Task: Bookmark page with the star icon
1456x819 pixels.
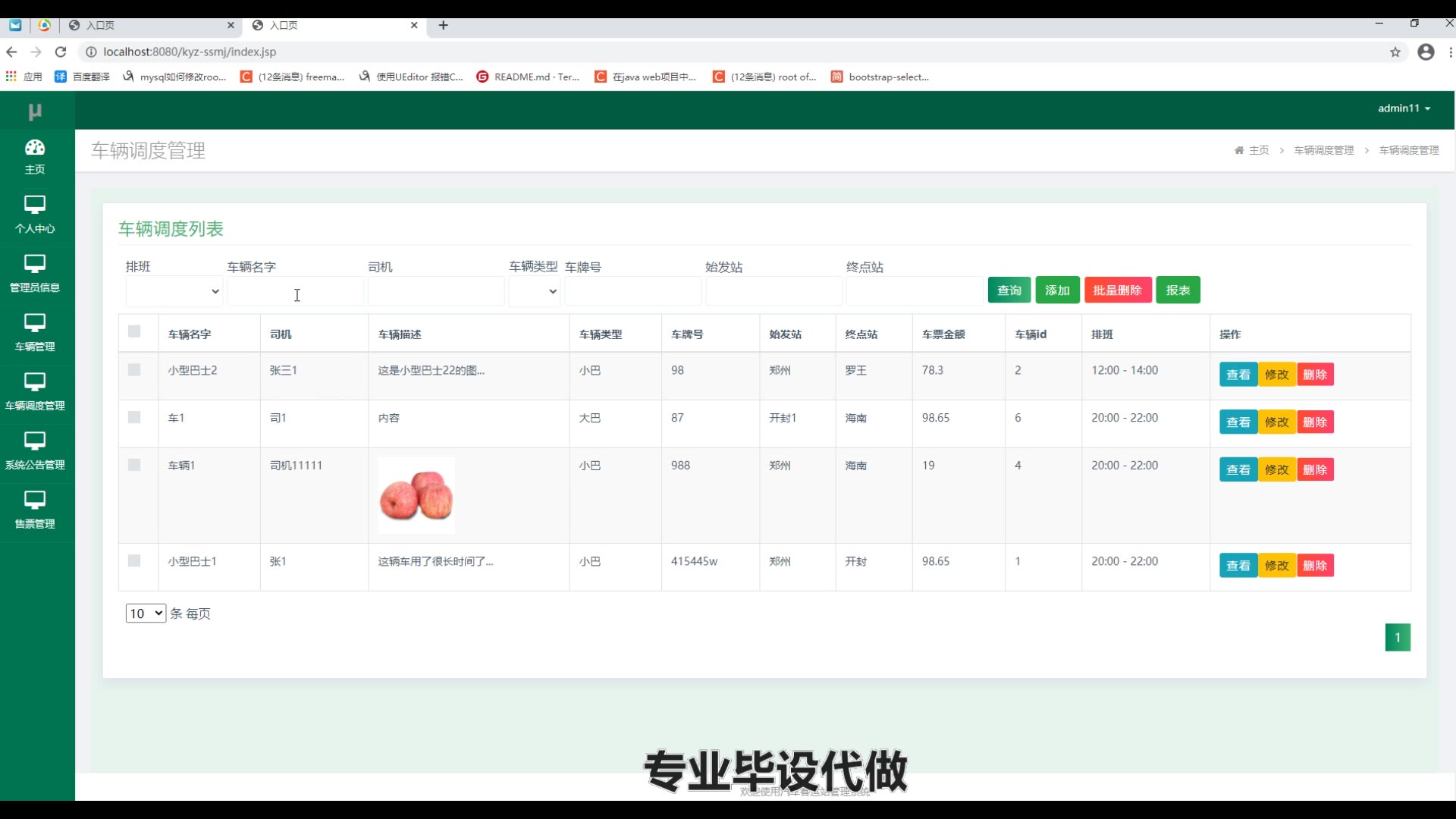Action: [x=1395, y=52]
